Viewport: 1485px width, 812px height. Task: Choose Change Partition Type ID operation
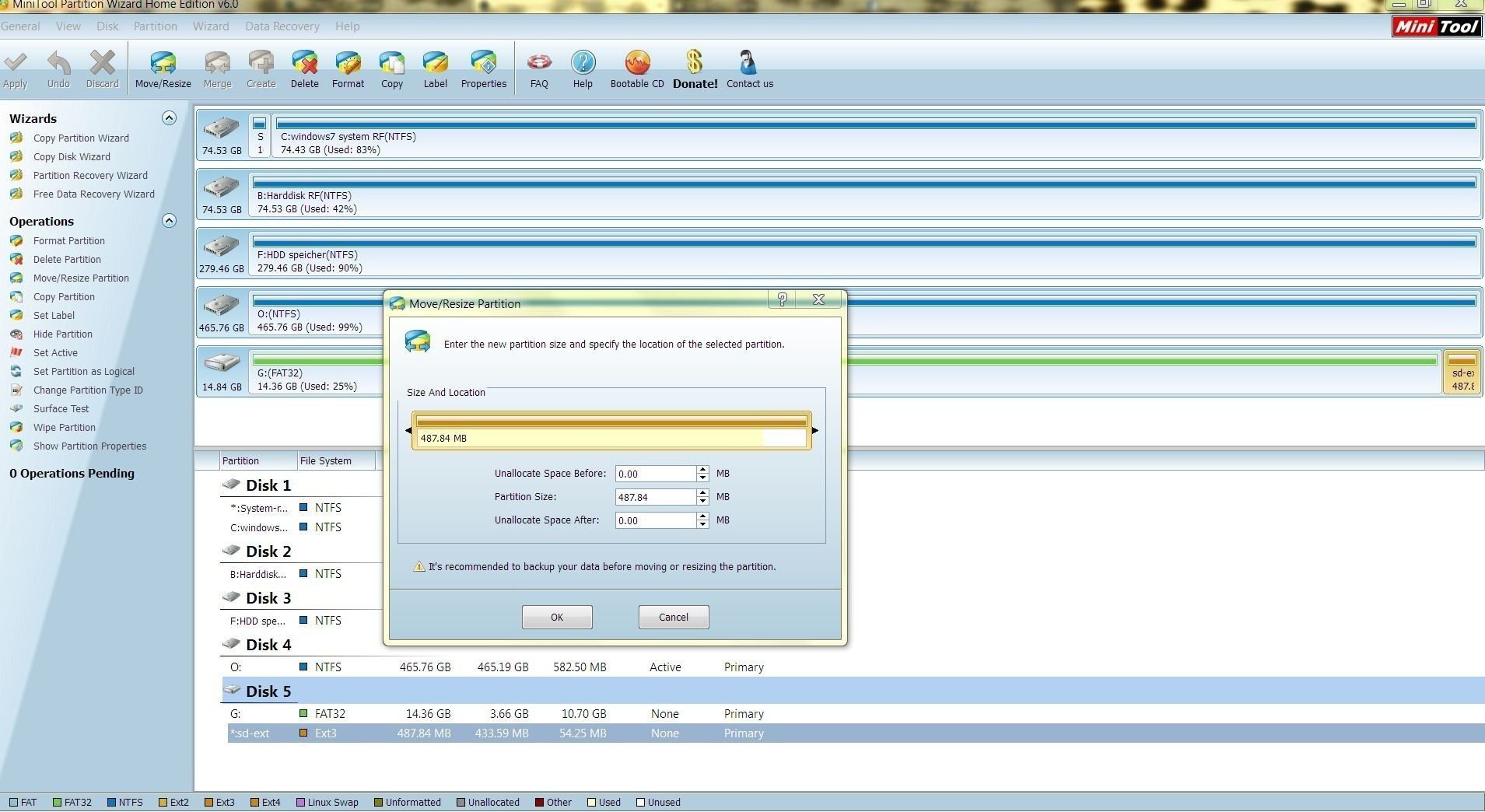click(x=88, y=390)
